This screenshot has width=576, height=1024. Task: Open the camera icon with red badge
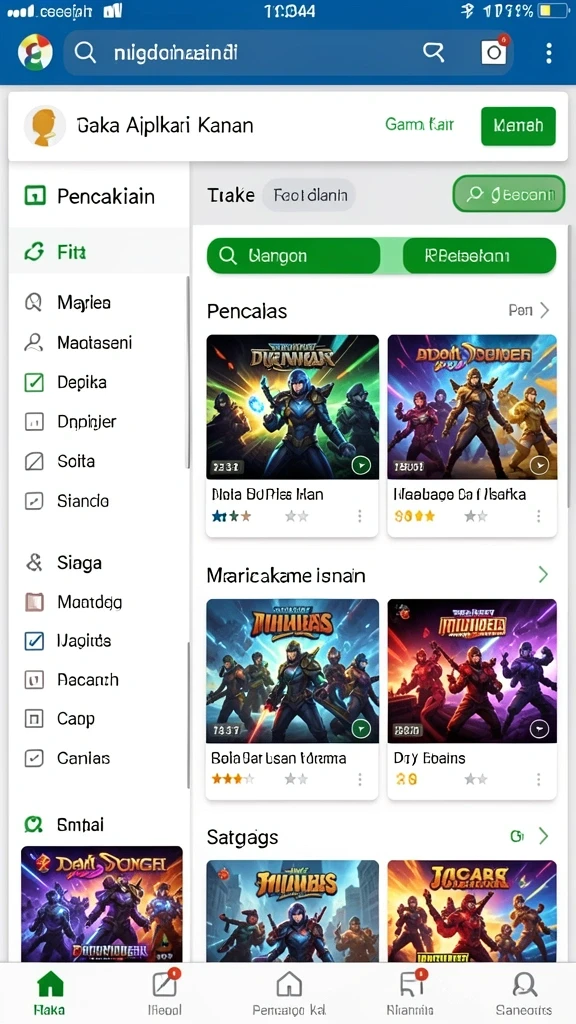(x=494, y=52)
